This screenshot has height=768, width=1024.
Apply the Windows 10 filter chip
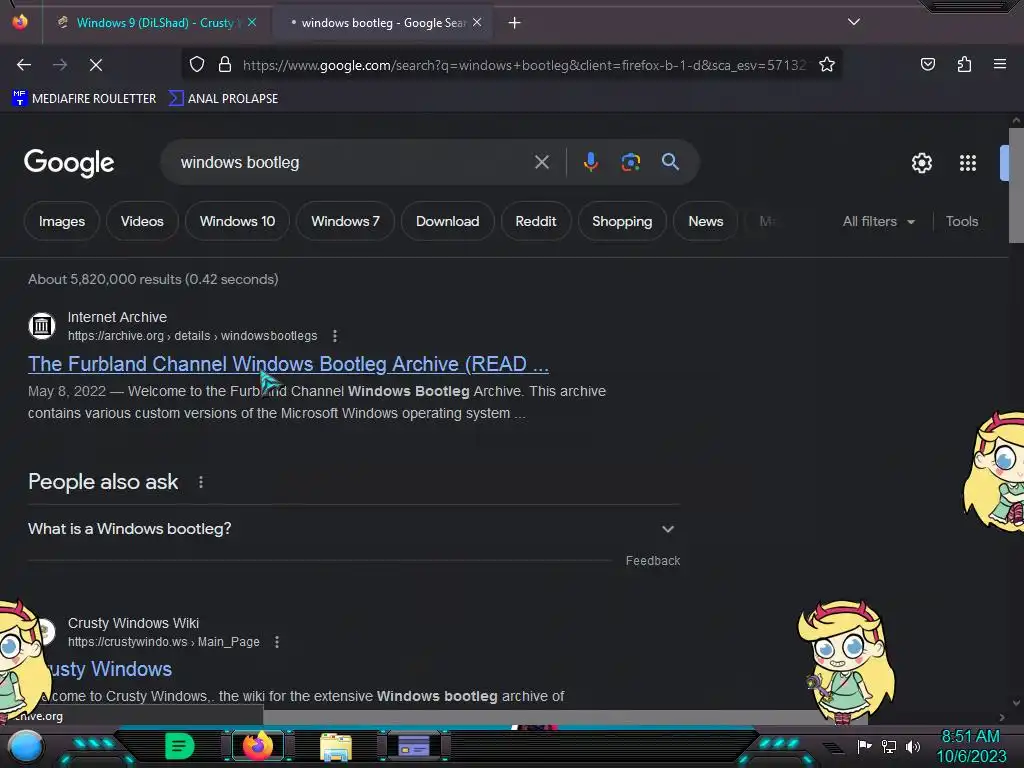point(237,221)
